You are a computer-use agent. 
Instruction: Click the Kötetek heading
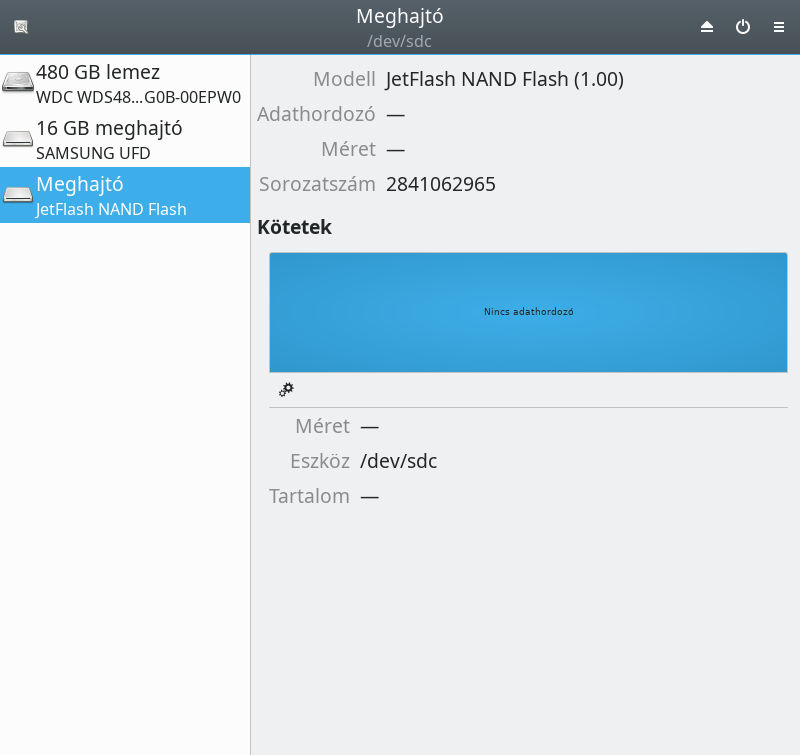[294, 227]
